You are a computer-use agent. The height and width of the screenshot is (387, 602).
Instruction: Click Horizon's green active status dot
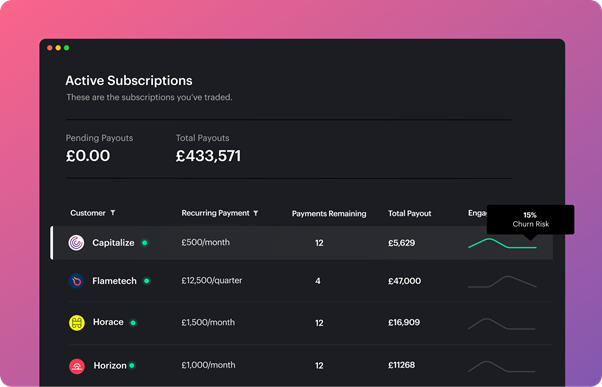[x=132, y=365]
